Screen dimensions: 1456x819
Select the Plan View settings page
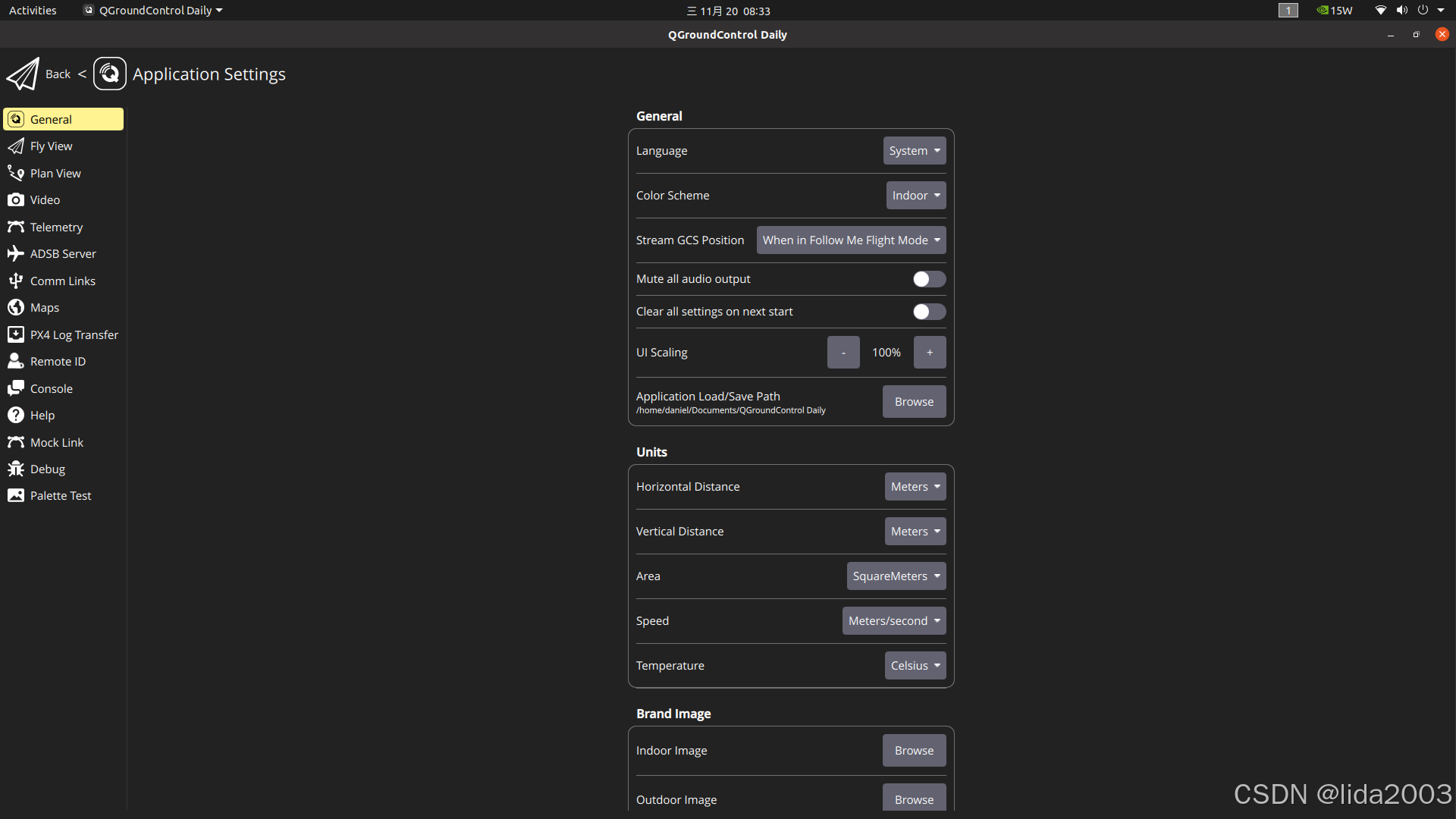(x=64, y=173)
